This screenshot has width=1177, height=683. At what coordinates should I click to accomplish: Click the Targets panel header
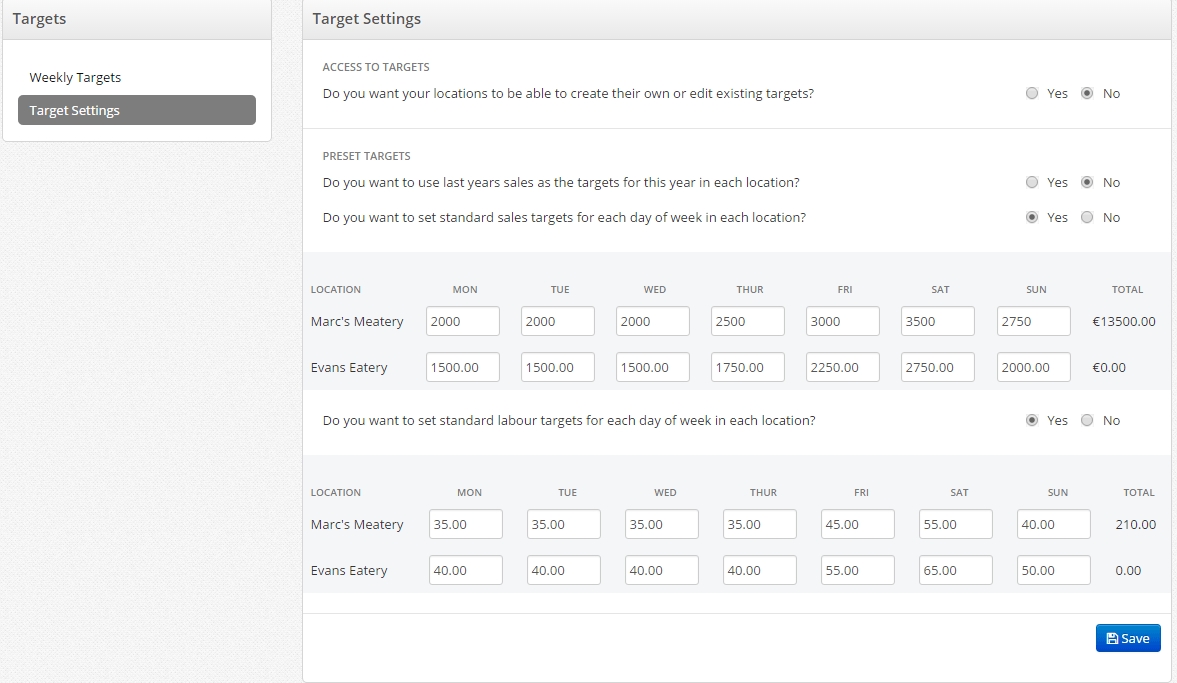pyautogui.click(x=39, y=18)
